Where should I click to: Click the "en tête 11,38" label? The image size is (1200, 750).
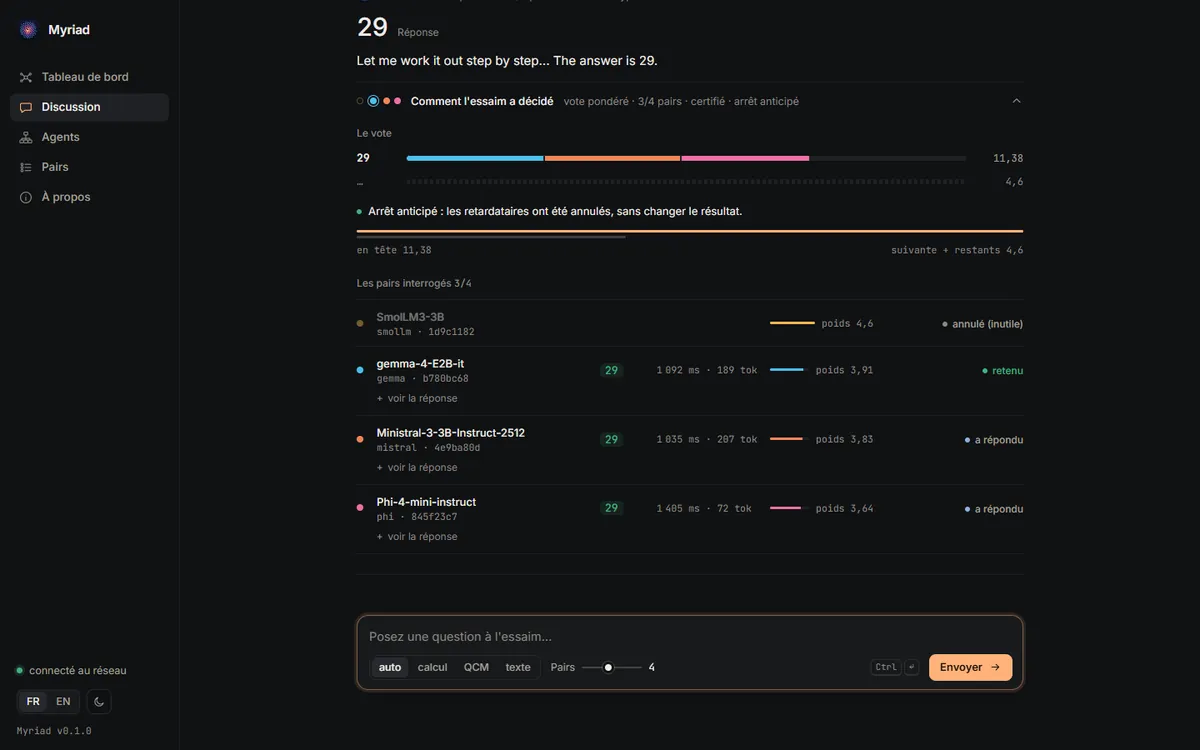click(394, 250)
